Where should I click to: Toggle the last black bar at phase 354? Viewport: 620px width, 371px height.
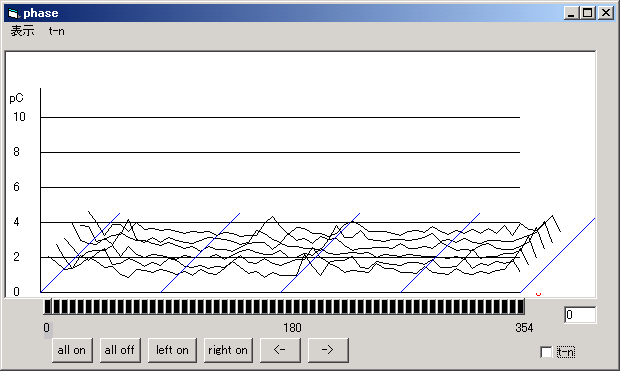pyautogui.click(x=521, y=307)
